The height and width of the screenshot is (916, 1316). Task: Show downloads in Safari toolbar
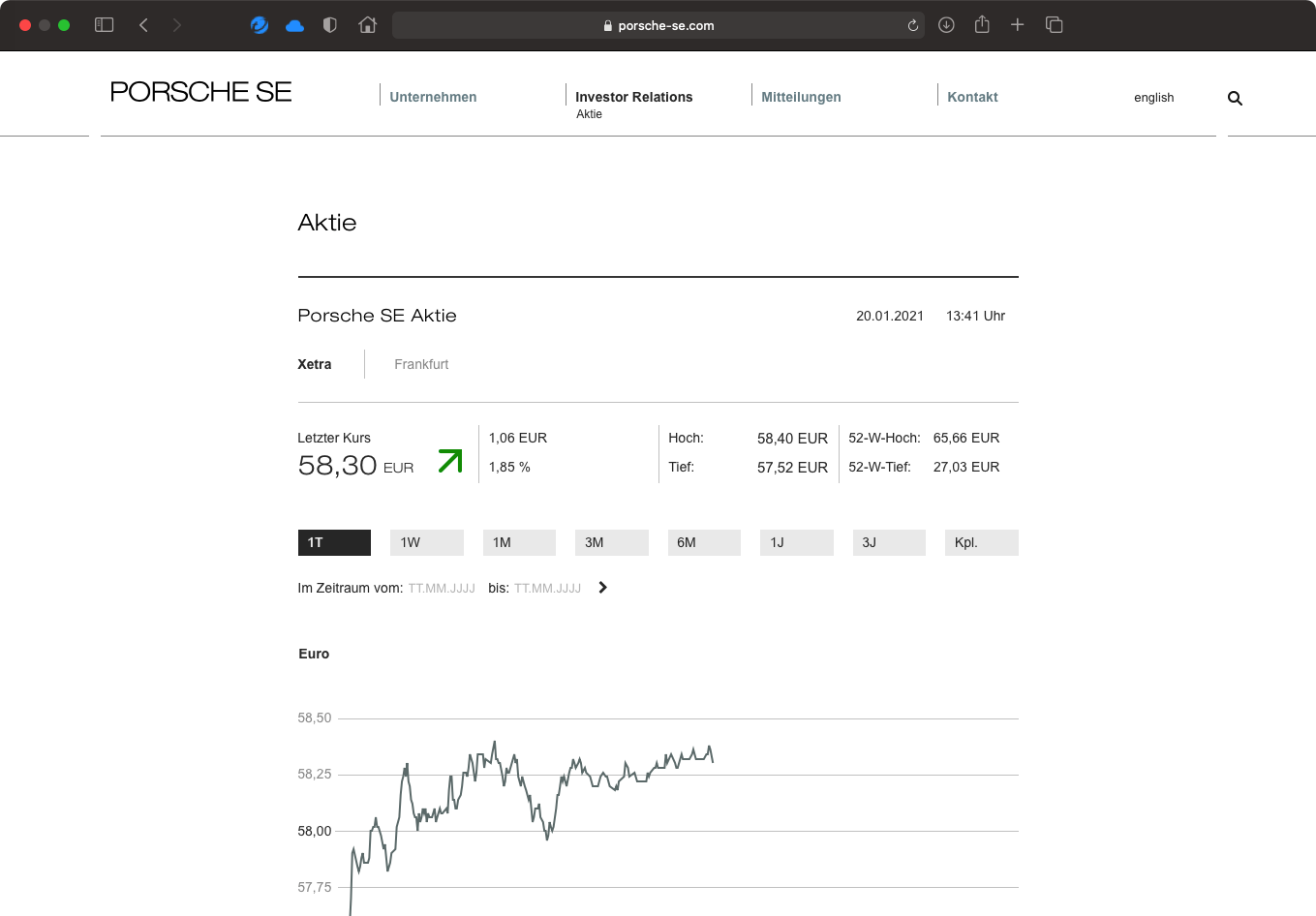pos(946,25)
